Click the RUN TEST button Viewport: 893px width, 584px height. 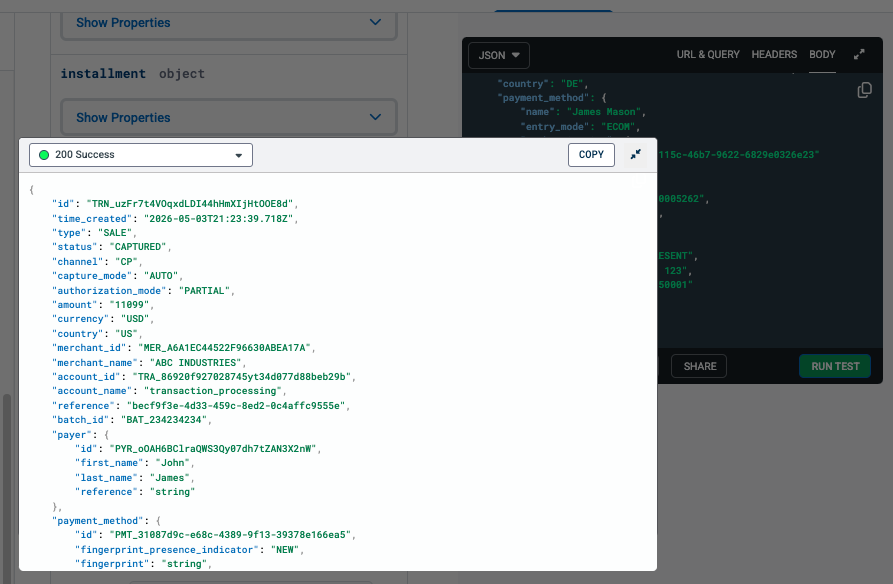(835, 366)
